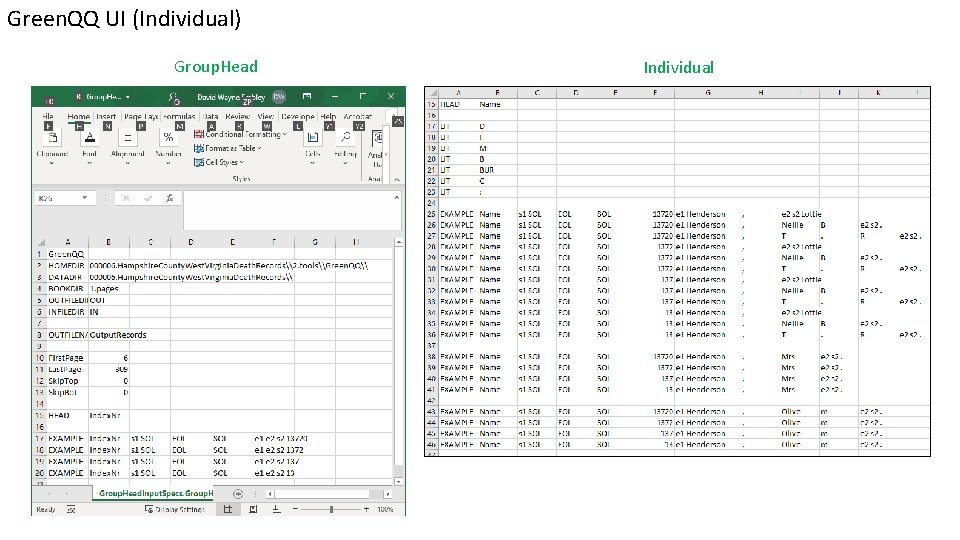The height and width of the screenshot is (540, 960).
Task: Open the Developer ribbon tab
Action: [x=298, y=116]
